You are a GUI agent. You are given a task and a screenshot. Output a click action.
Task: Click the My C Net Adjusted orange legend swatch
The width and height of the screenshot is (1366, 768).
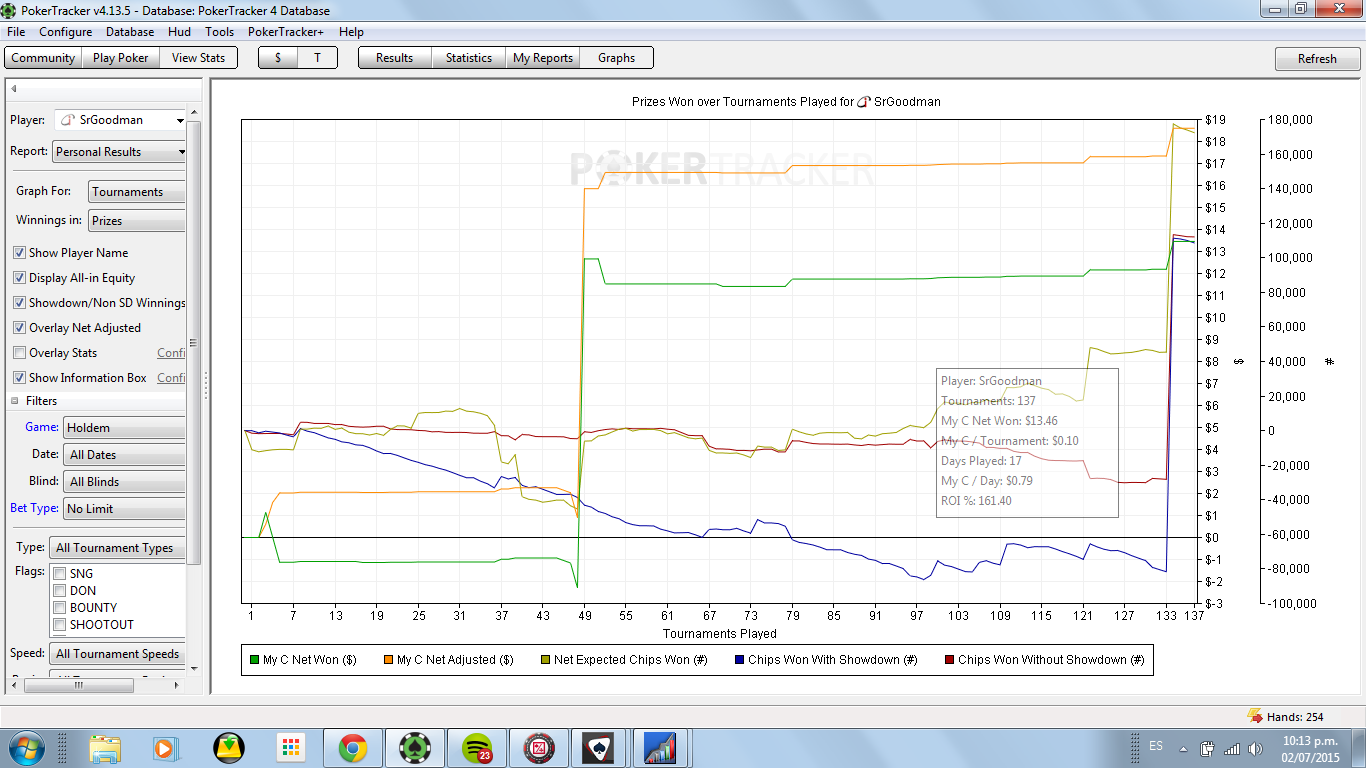(389, 660)
